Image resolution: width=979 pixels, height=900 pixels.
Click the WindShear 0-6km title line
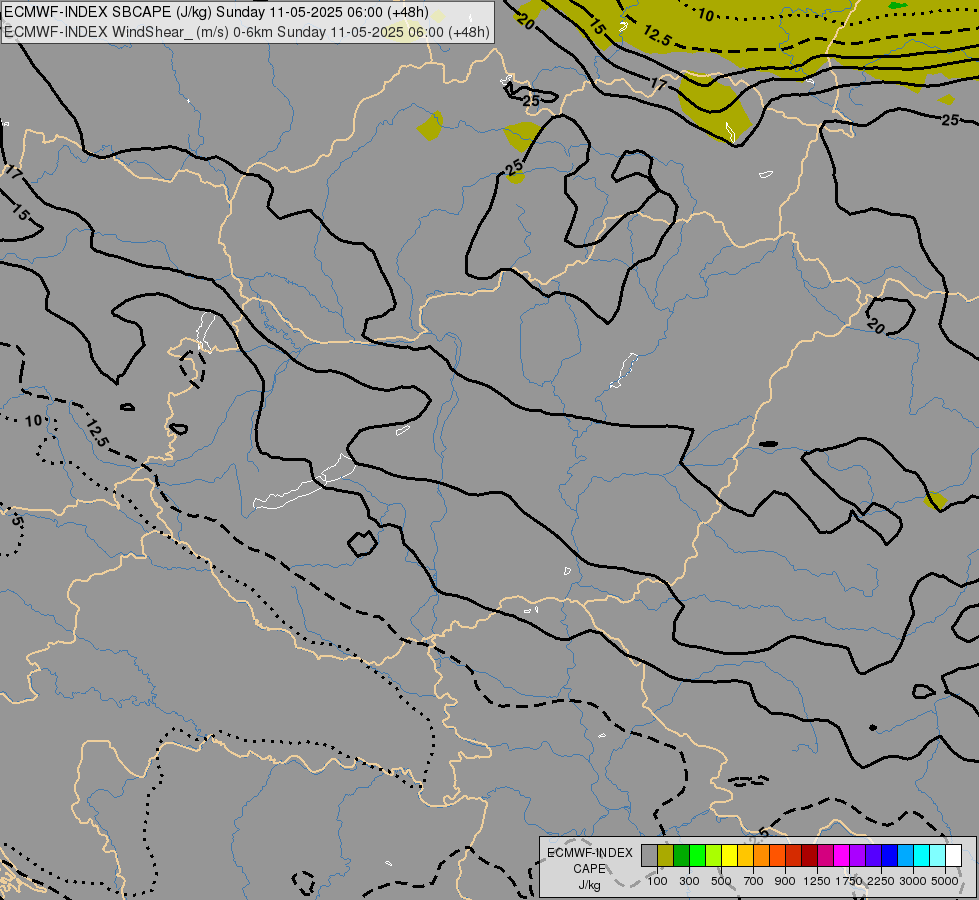[x=247, y=32]
